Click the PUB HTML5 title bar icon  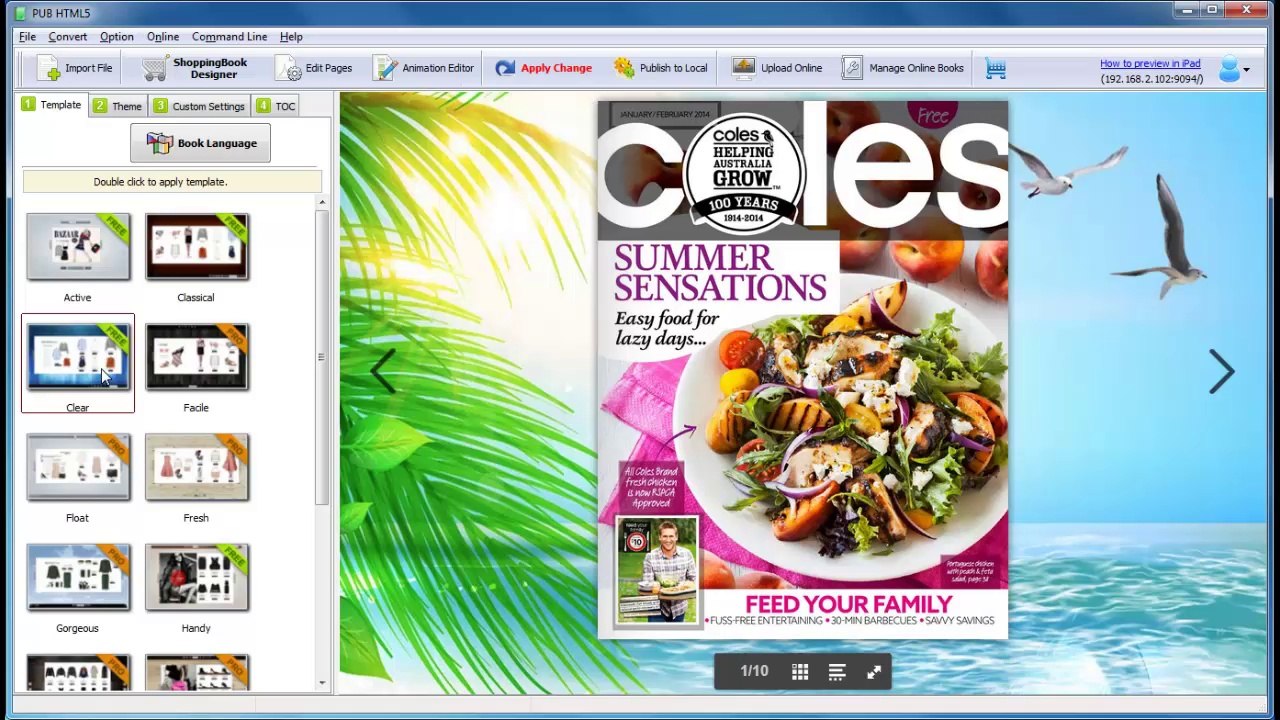tap(20, 13)
